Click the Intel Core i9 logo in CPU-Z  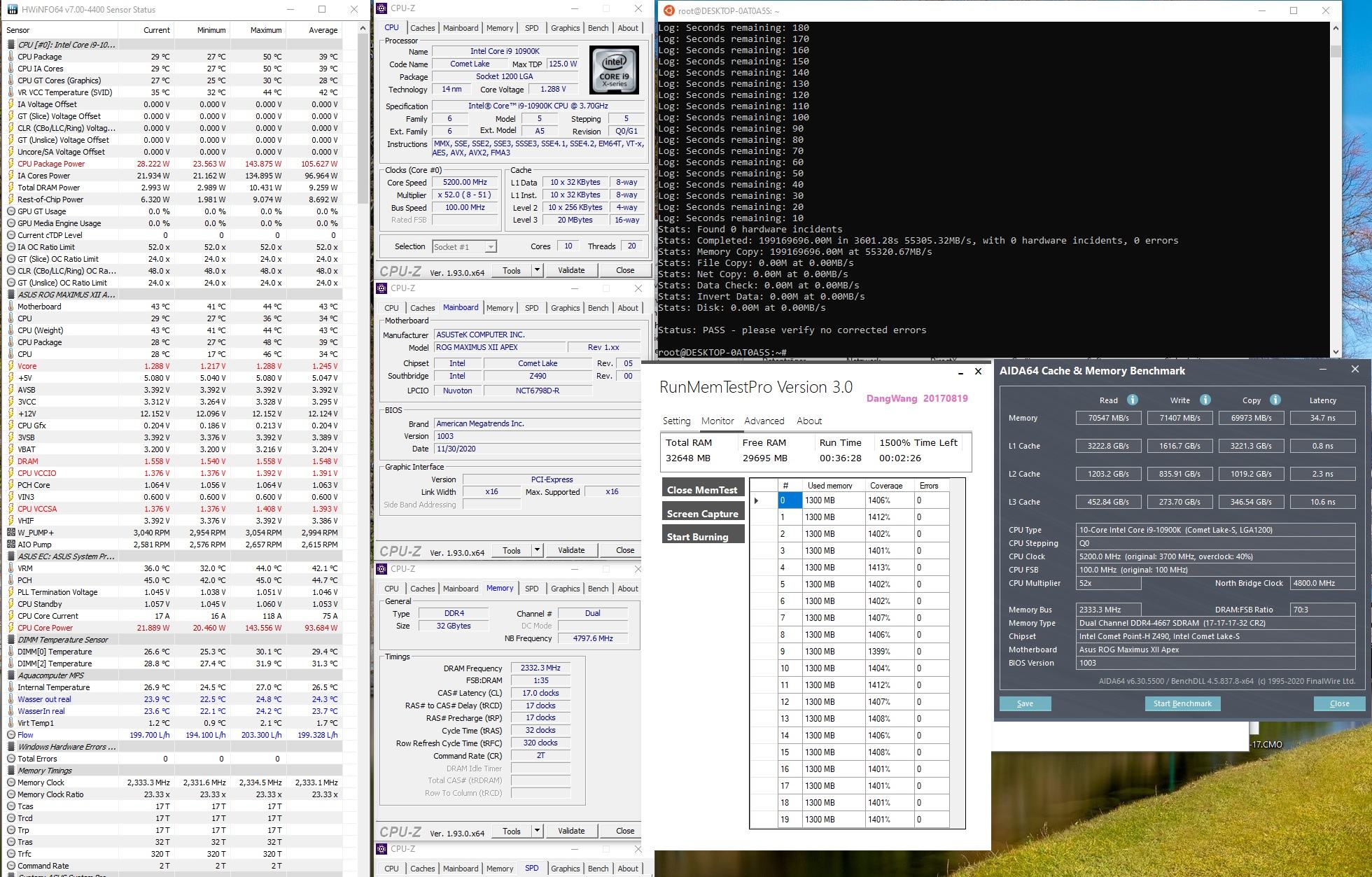click(x=614, y=71)
